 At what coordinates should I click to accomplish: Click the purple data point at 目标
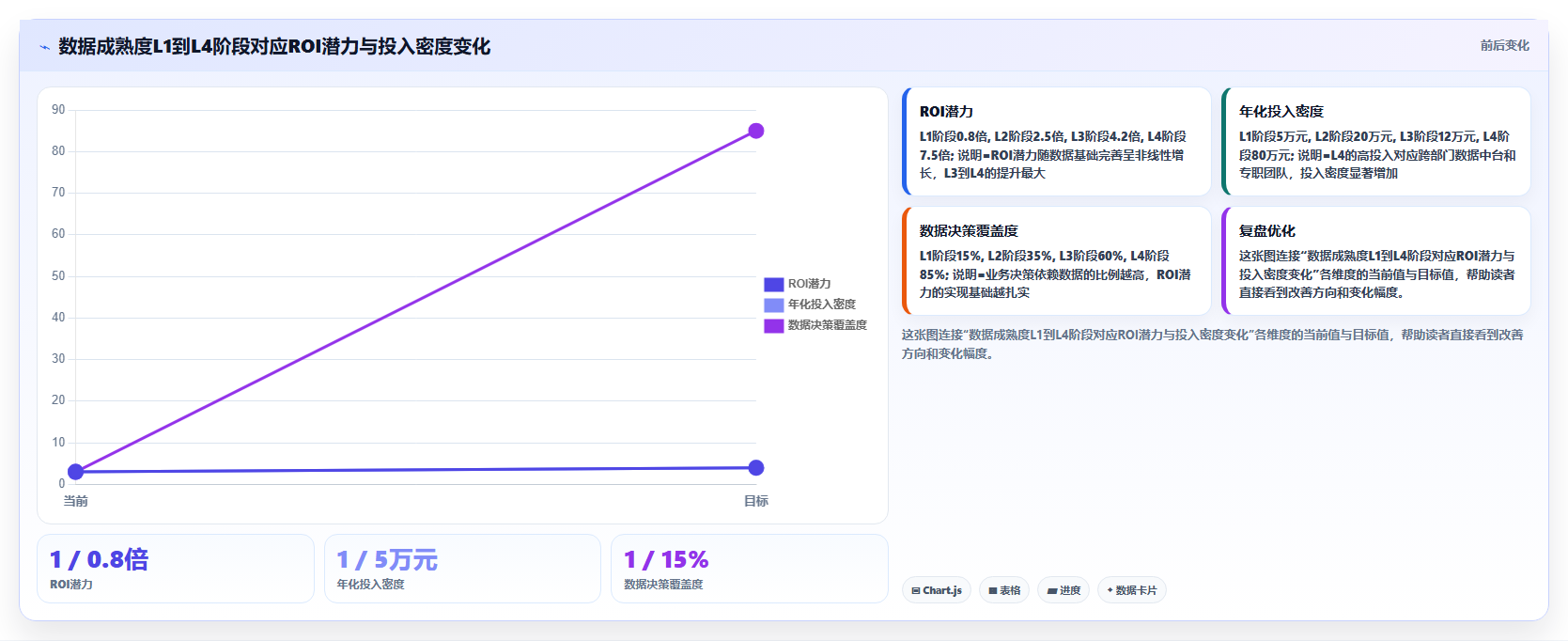click(756, 131)
